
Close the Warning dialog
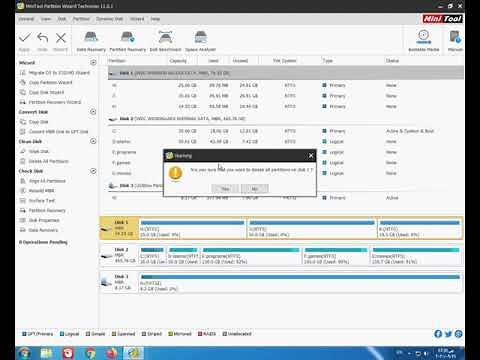(311, 156)
